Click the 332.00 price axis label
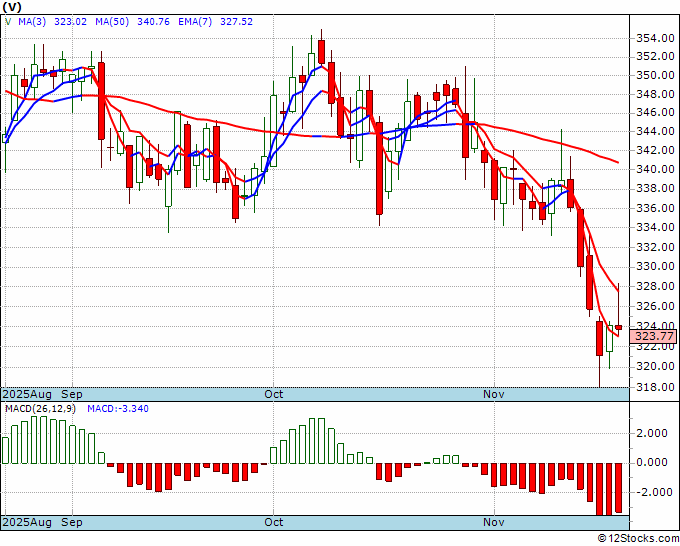Viewport: 680px width, 546px height. click(655, 247)
